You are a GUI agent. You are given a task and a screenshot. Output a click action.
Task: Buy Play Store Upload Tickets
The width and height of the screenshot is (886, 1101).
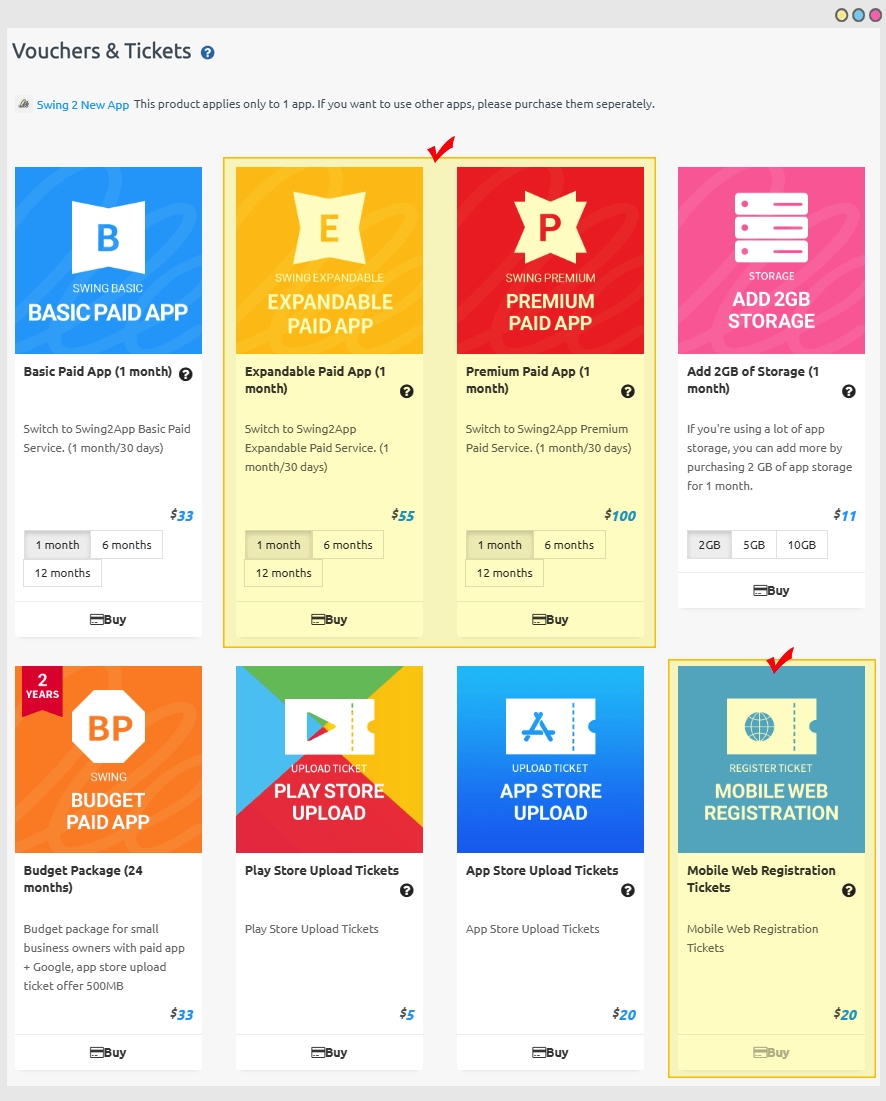coord(329,1053)
